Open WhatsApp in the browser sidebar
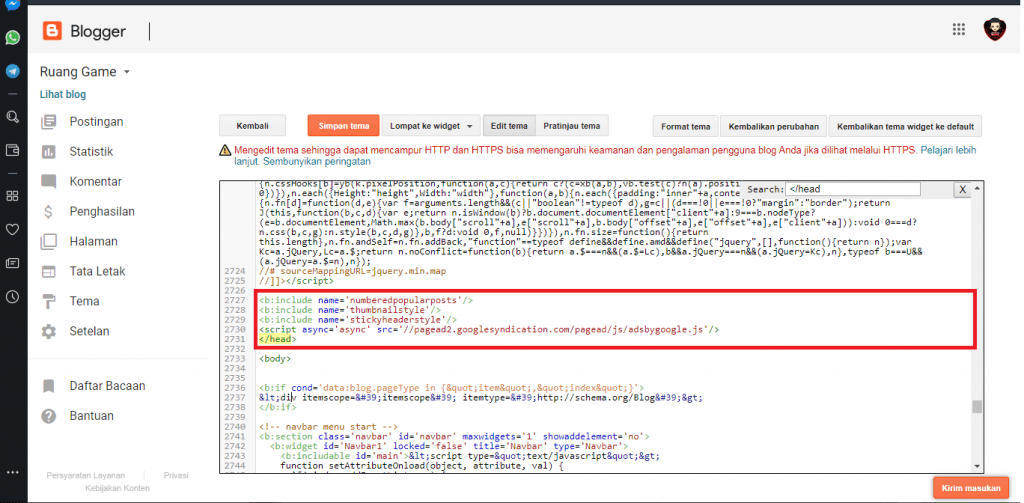 [x=12, y=37]
